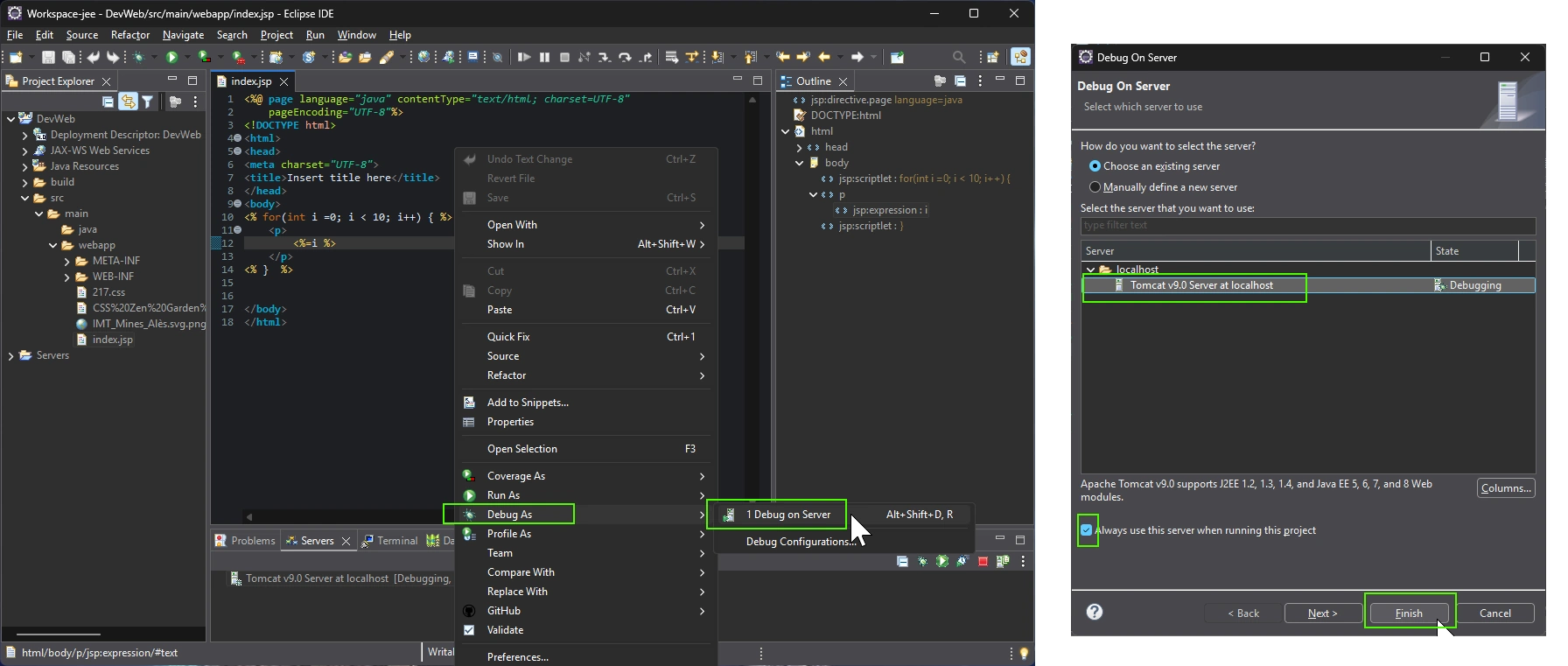This screenshot has width=1568, height=666.
Task: Select 217.css file in Project Explorer
Action: [108, 292]
